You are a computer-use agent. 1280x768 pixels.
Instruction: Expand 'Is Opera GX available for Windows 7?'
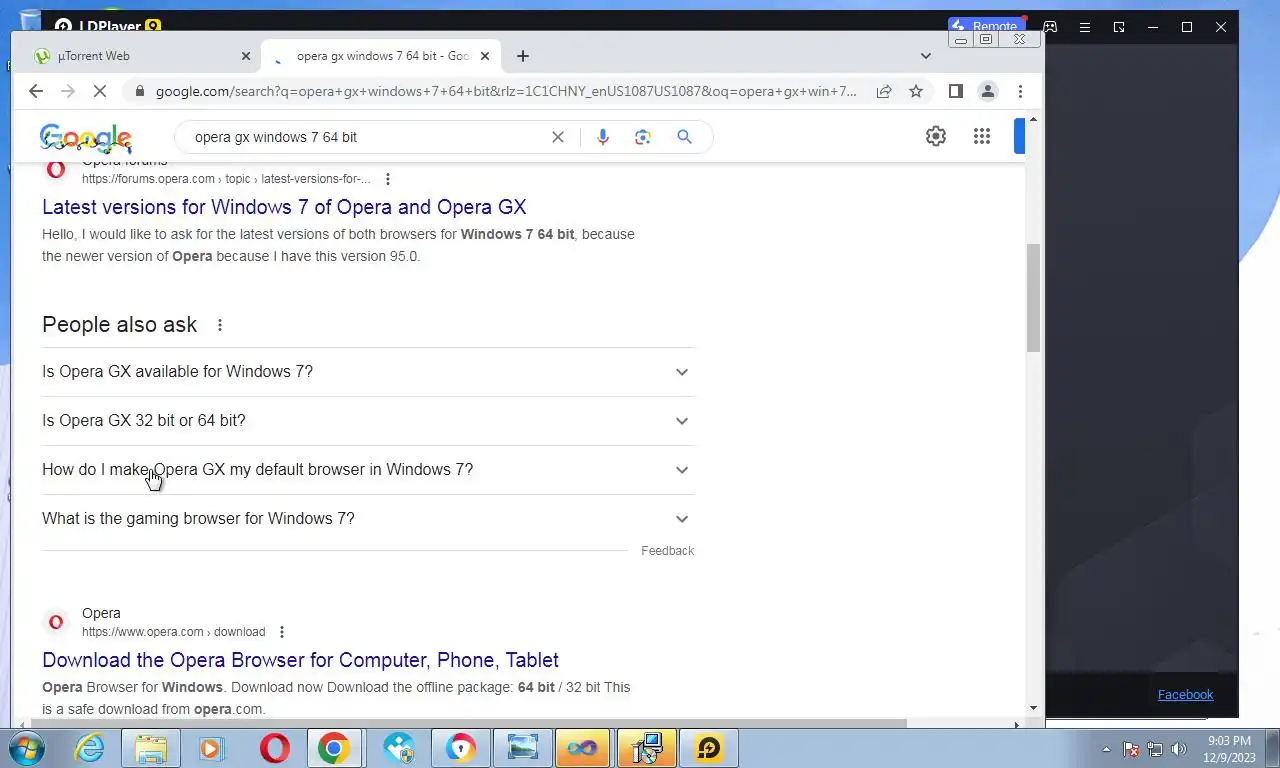point(367,372)
